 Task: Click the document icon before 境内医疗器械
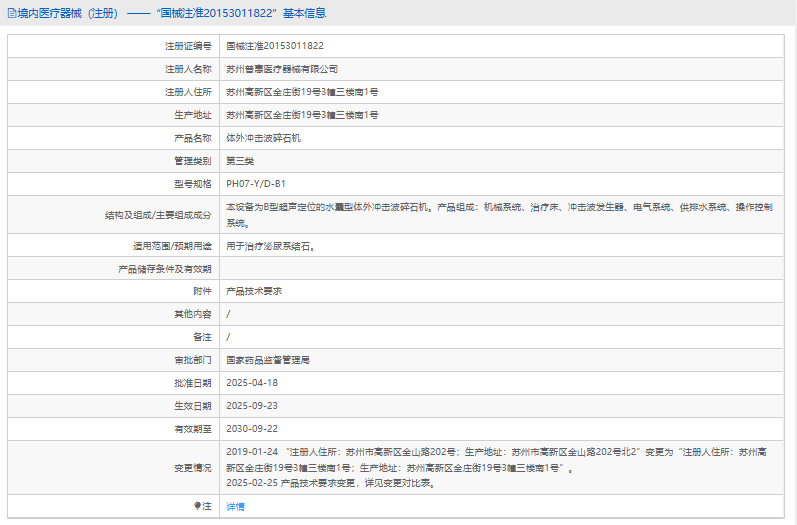pos(12,13)
